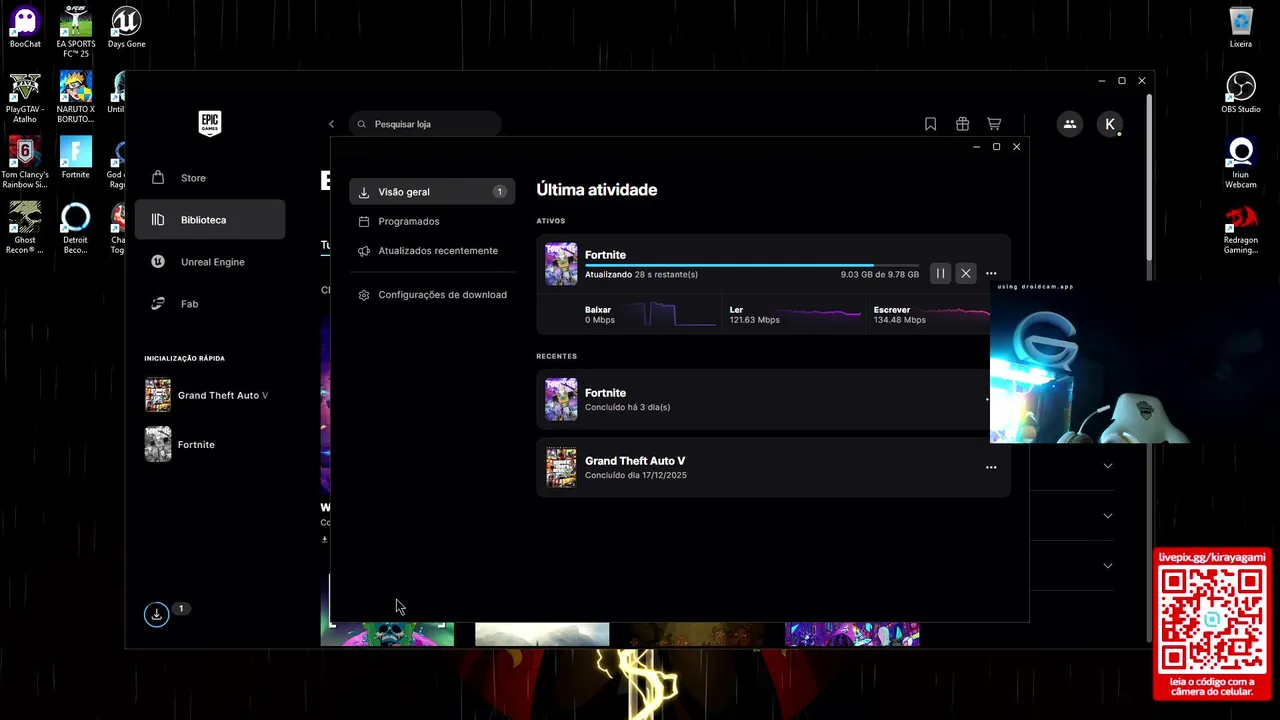Expand the first chevron on library right panel
This screenshot has height=720, width=1280.
pyautogui.click(x=1107, y=466)
